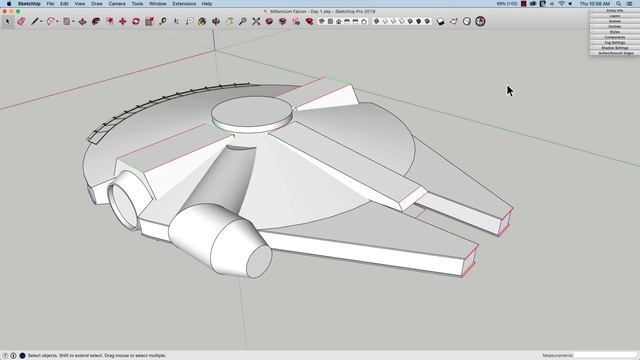
Task: Switch to Front standard view
Action: 338,21
